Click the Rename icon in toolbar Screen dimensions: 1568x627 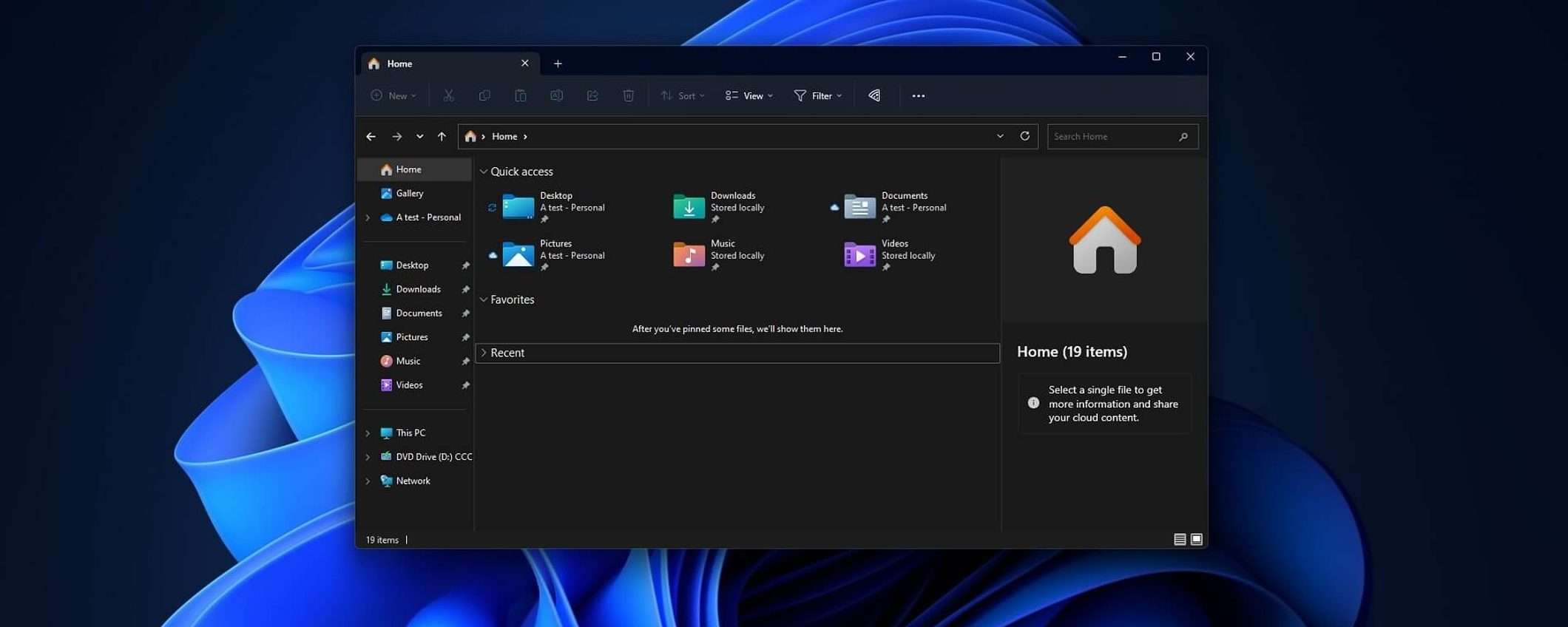(556, 95)
